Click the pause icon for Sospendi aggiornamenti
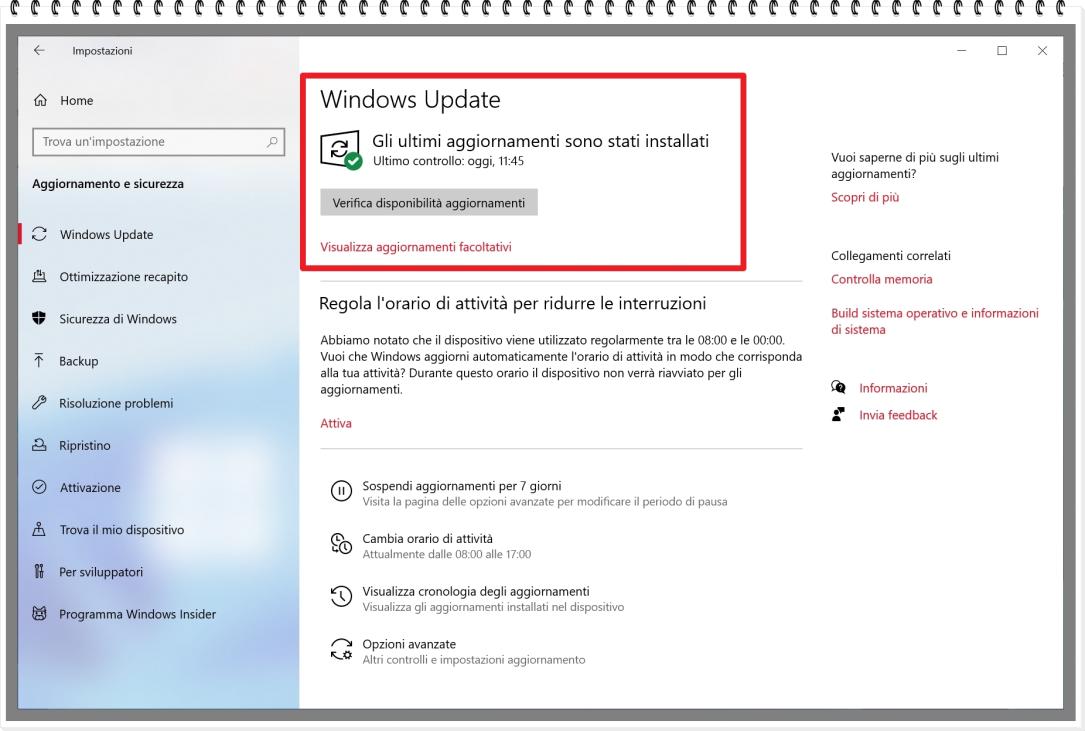 coord(341,491)
